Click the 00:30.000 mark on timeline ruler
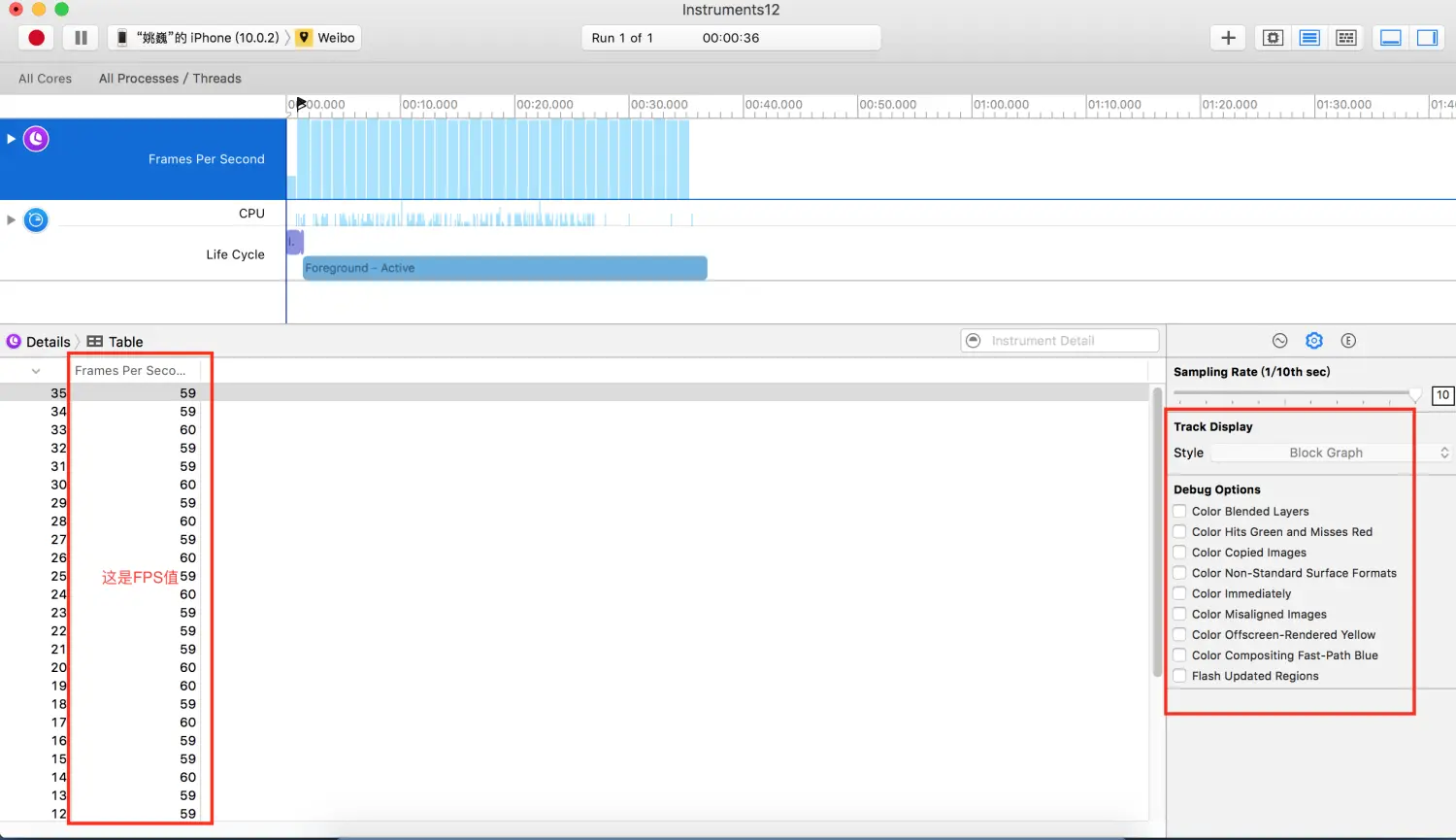 tap(659, 105)
